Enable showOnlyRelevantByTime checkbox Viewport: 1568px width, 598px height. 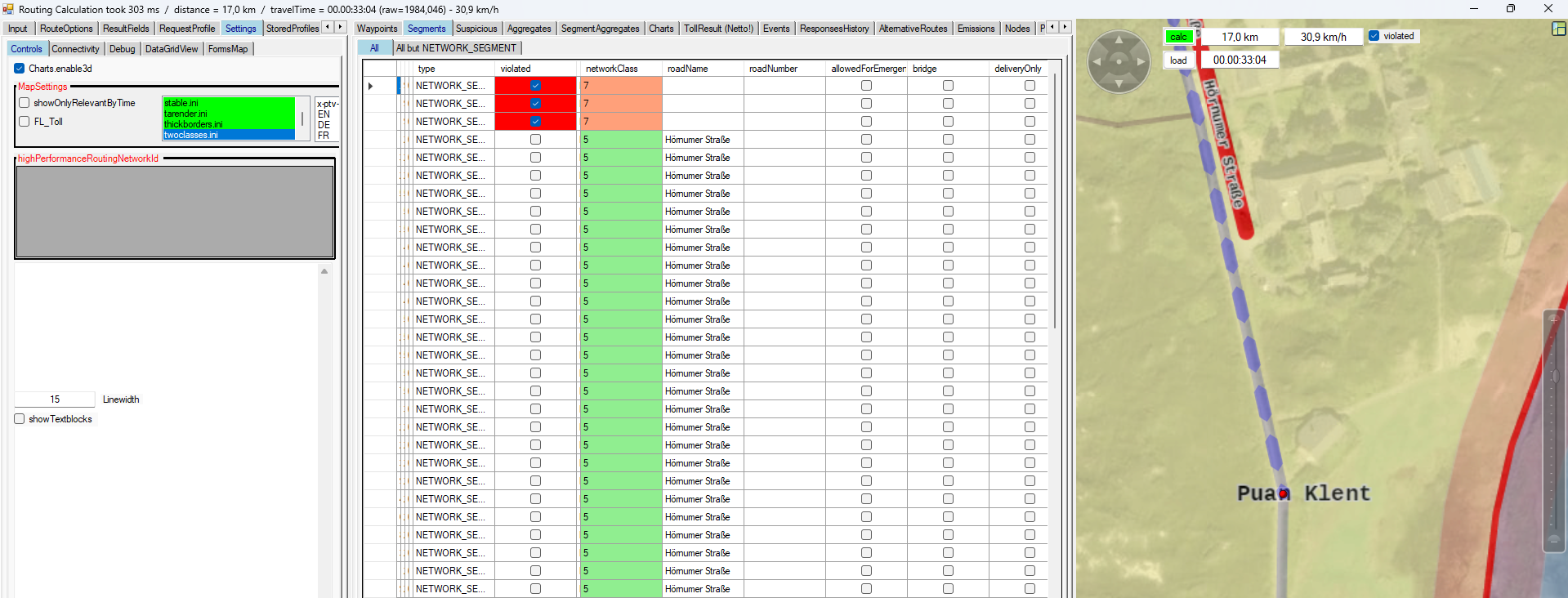point(25,103)
